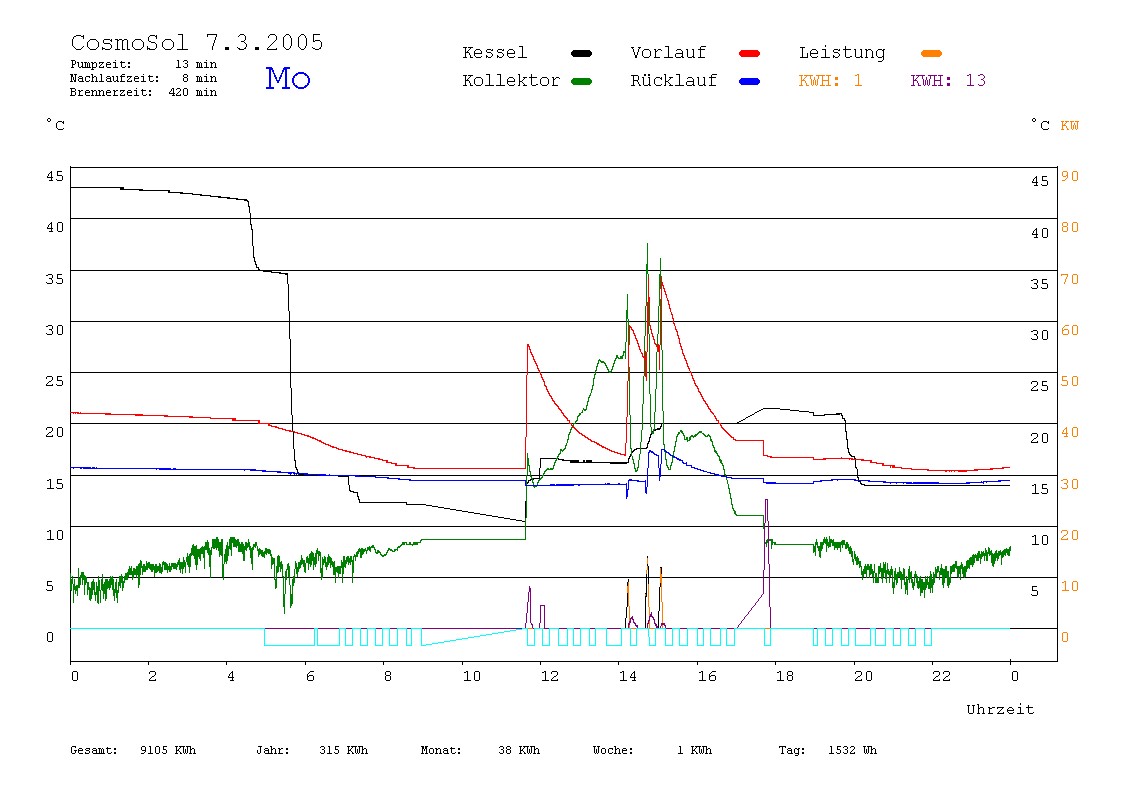Select the "Nachlaufzeit:" label
Image resolution: width=1148 pixels, height=812 pixels.
115,78
